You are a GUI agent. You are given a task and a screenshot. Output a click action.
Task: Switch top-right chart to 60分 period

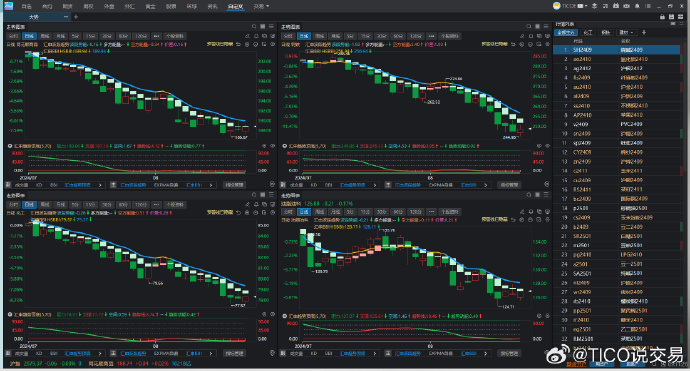tap(398, 36)
